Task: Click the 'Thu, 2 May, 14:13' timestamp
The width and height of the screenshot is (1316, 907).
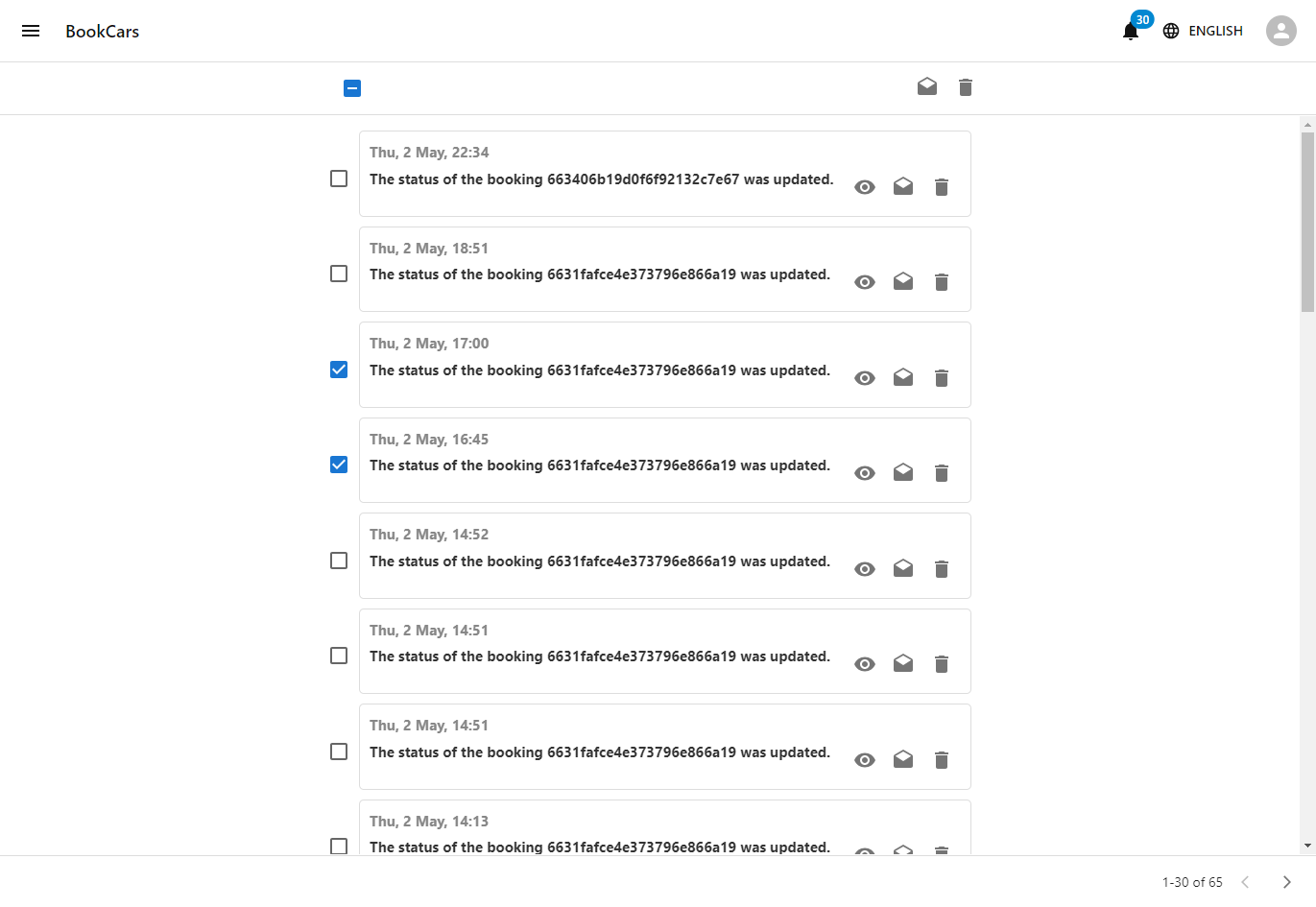Action: pyautogui.click(x=429, y=822)
